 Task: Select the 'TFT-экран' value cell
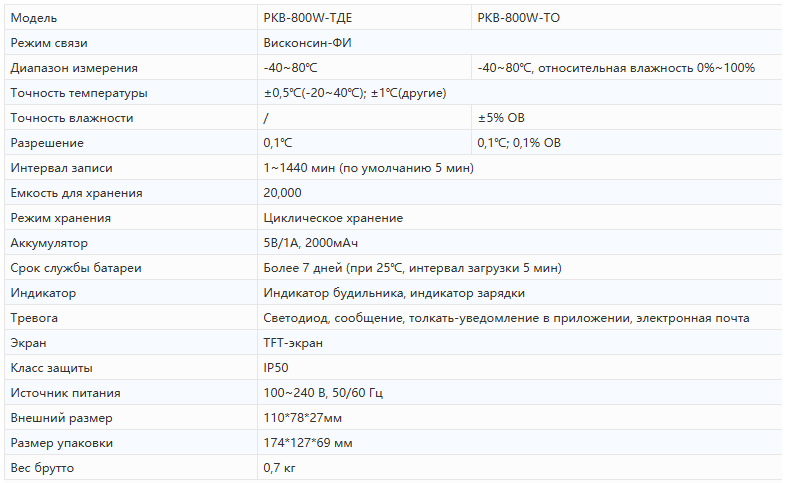[293, 343]
